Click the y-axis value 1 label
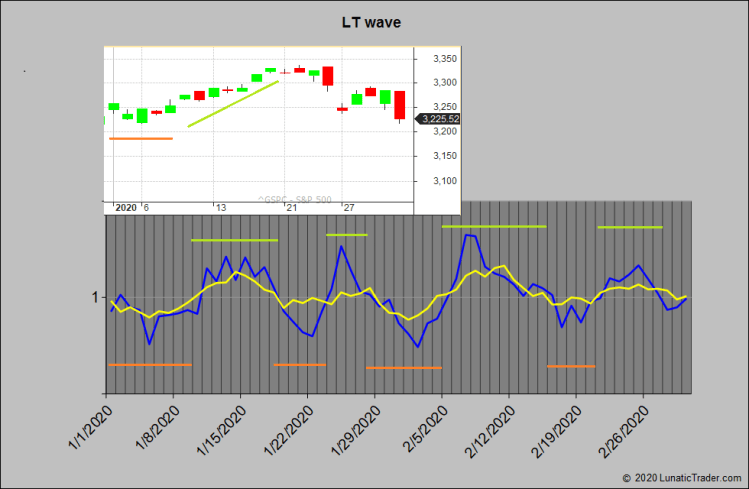This screenshot has width=749, height=489. tap(96, 297)
